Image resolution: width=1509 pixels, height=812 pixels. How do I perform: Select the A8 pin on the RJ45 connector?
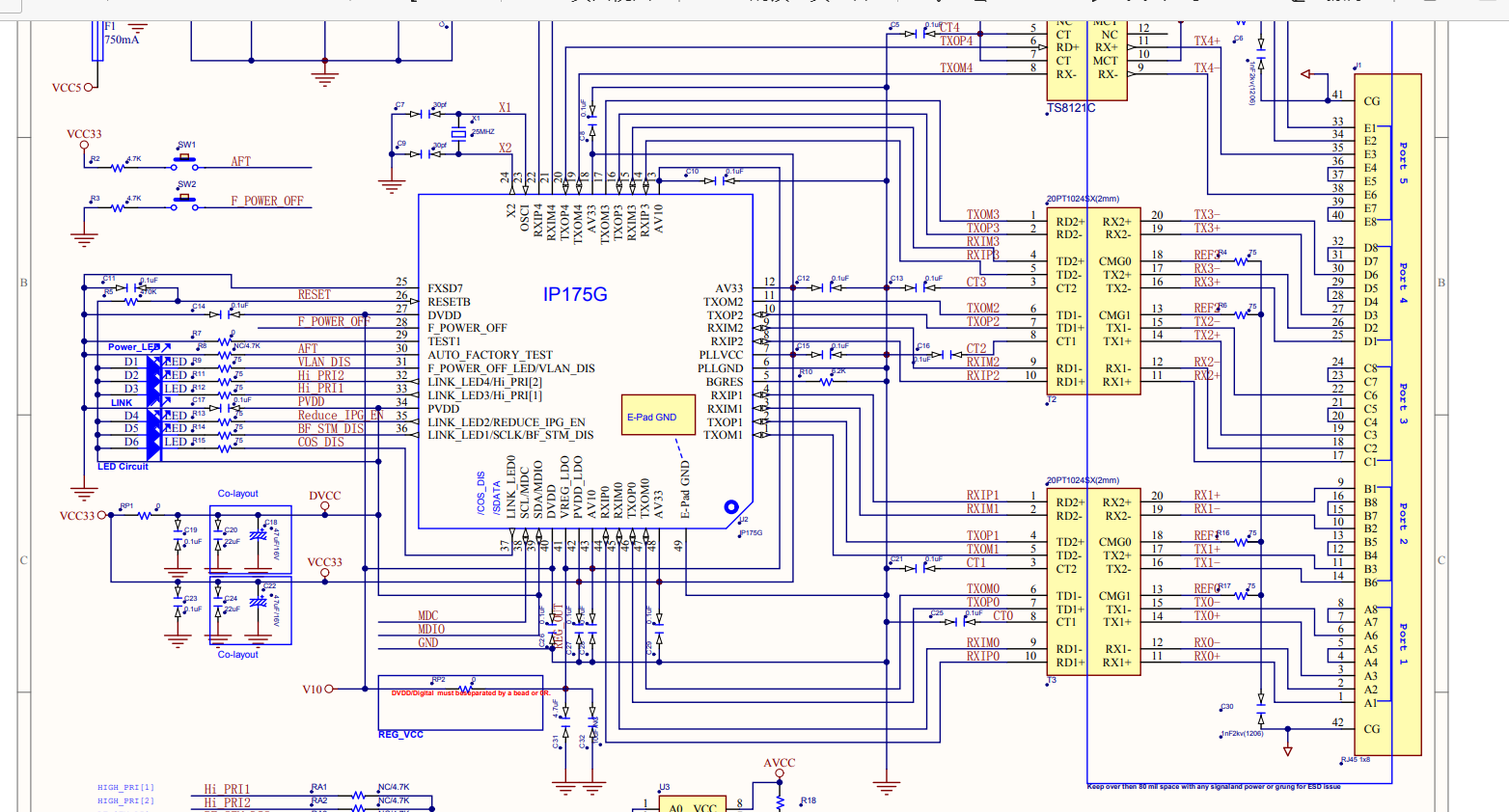coord(1371,609)
